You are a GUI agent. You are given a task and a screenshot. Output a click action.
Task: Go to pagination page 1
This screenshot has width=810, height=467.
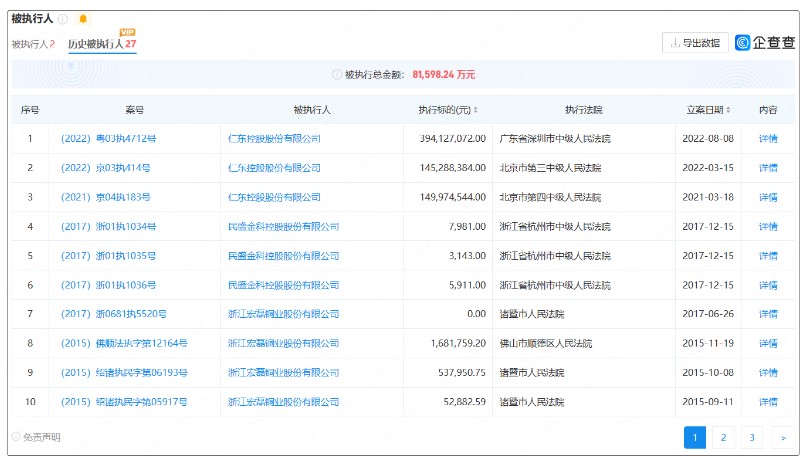(695, 438)
